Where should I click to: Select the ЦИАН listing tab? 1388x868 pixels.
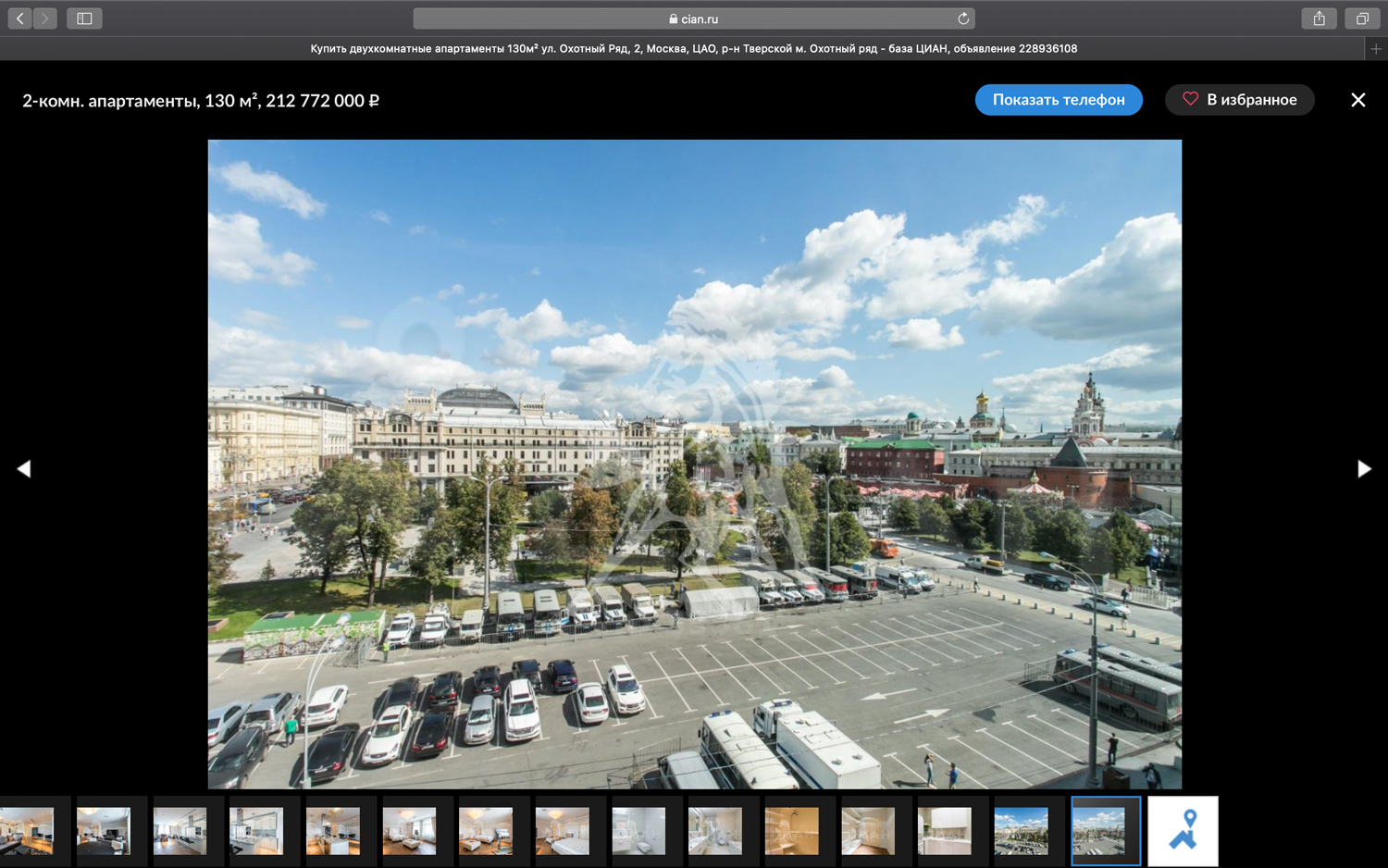[x=693, y=49]
